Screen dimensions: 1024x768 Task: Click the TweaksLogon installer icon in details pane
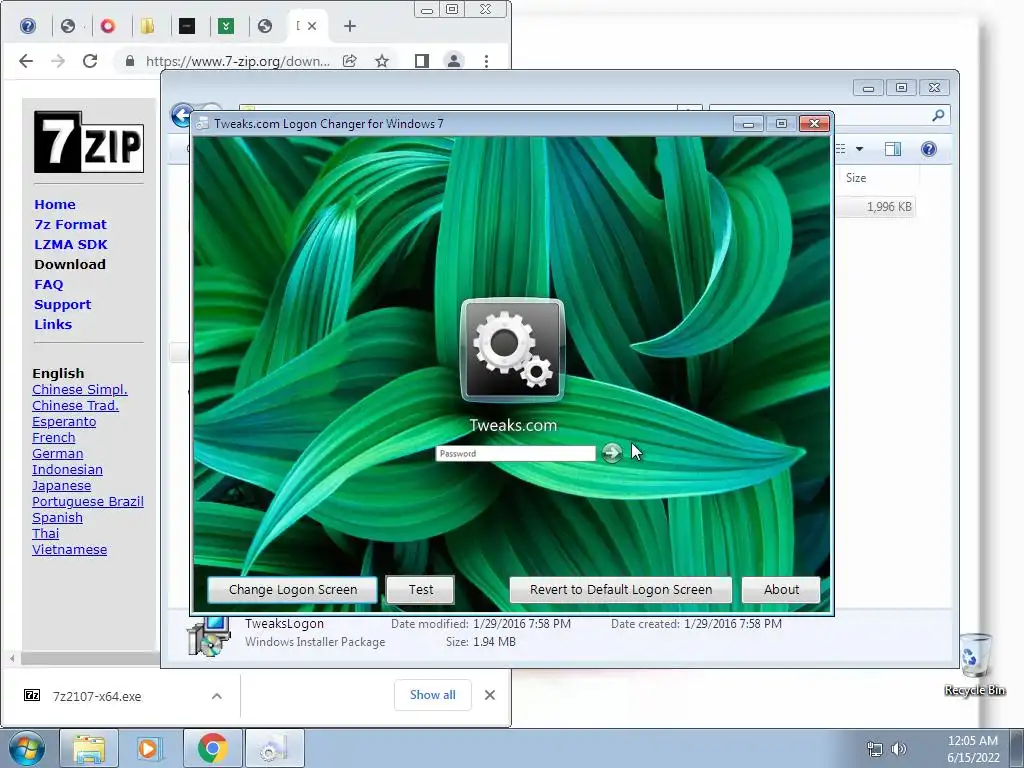208,636
